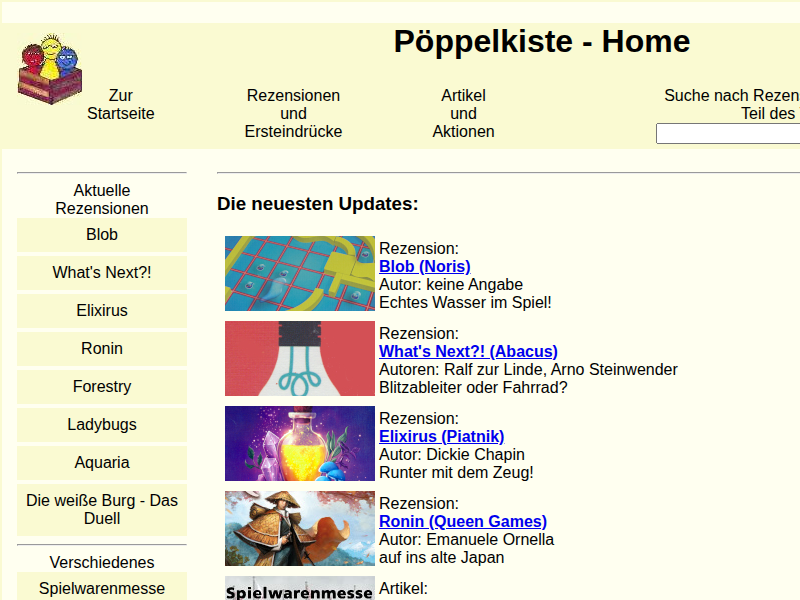800x600 pixels.
Task: Select Blob in the sidebar reviews
Action: 102,235
